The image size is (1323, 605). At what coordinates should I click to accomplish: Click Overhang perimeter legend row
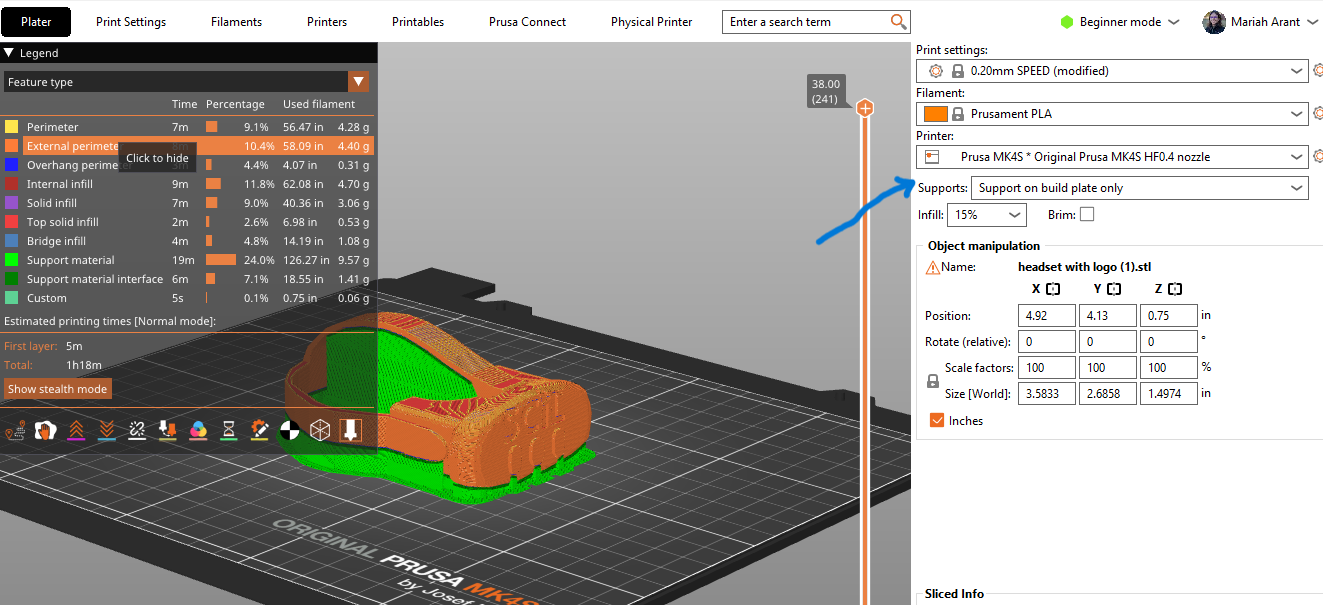click(187, 165)
